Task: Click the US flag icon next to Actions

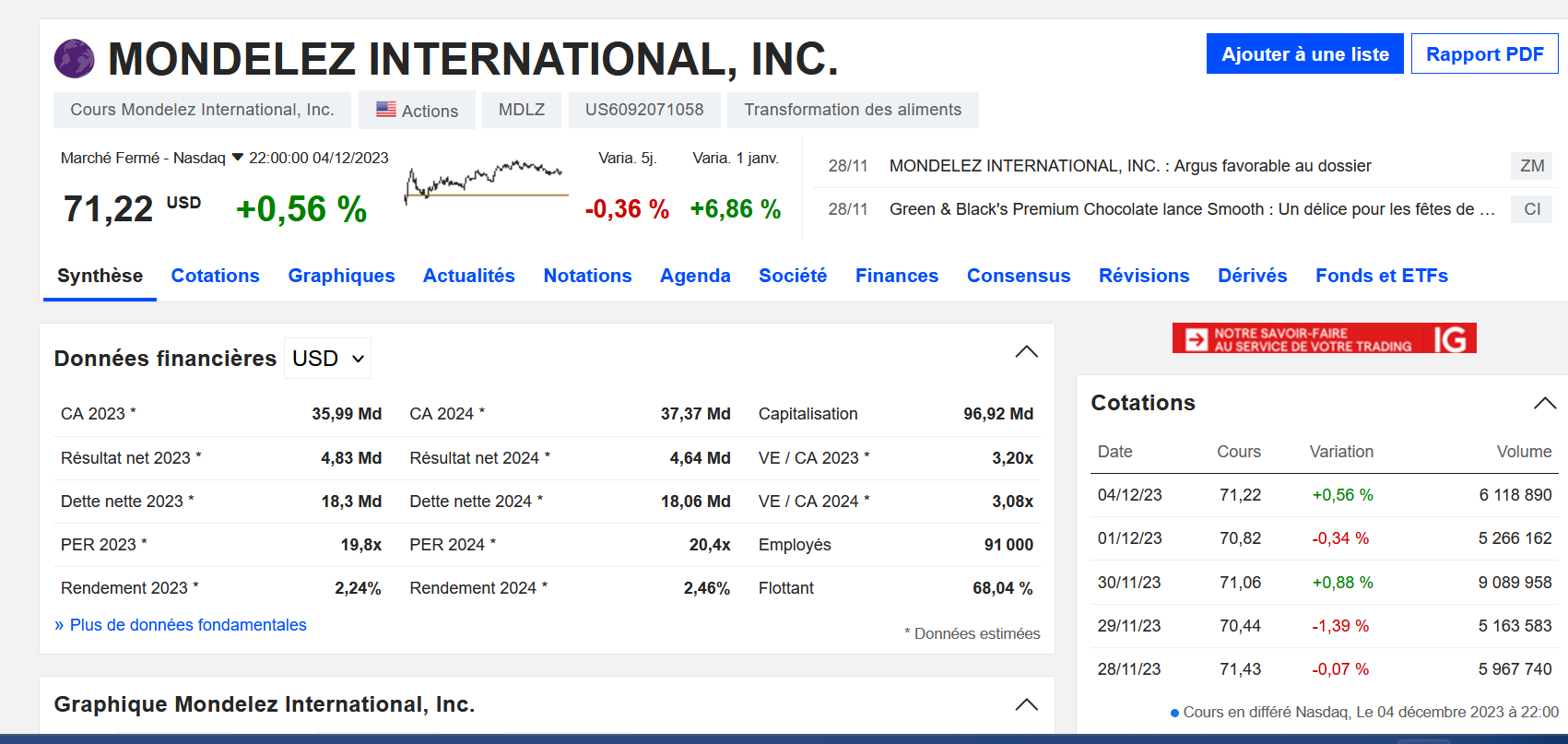Action: click(x=386, y=109)
